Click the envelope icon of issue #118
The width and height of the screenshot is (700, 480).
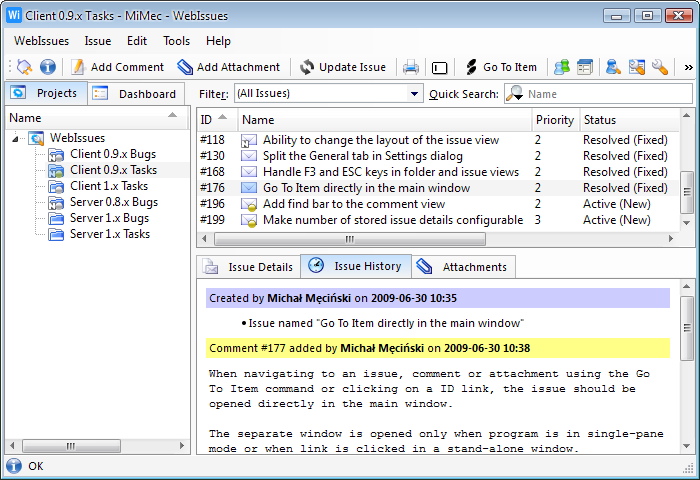pos(249,141)
